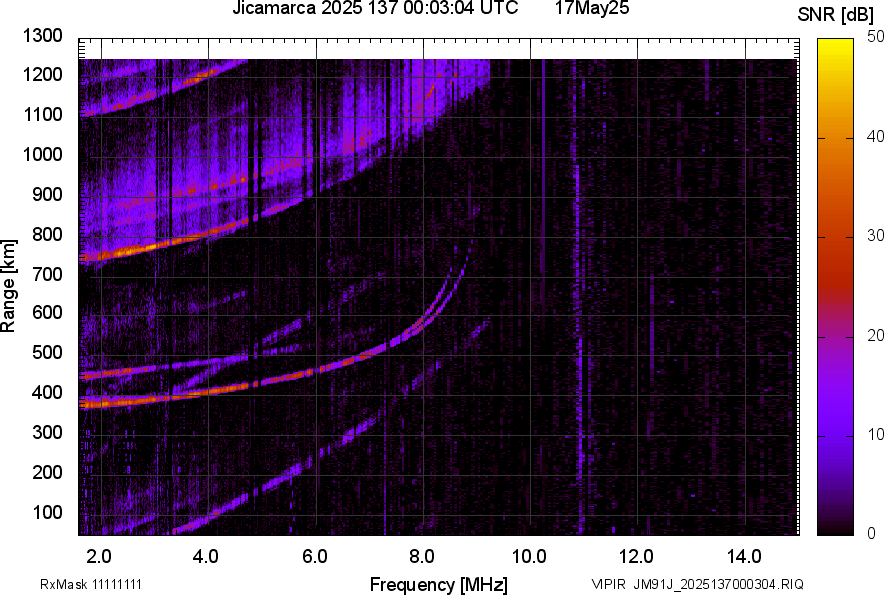Click the orange 40 dB region of the colorbar
Screen dimensions: 884x595
point(836,138)
